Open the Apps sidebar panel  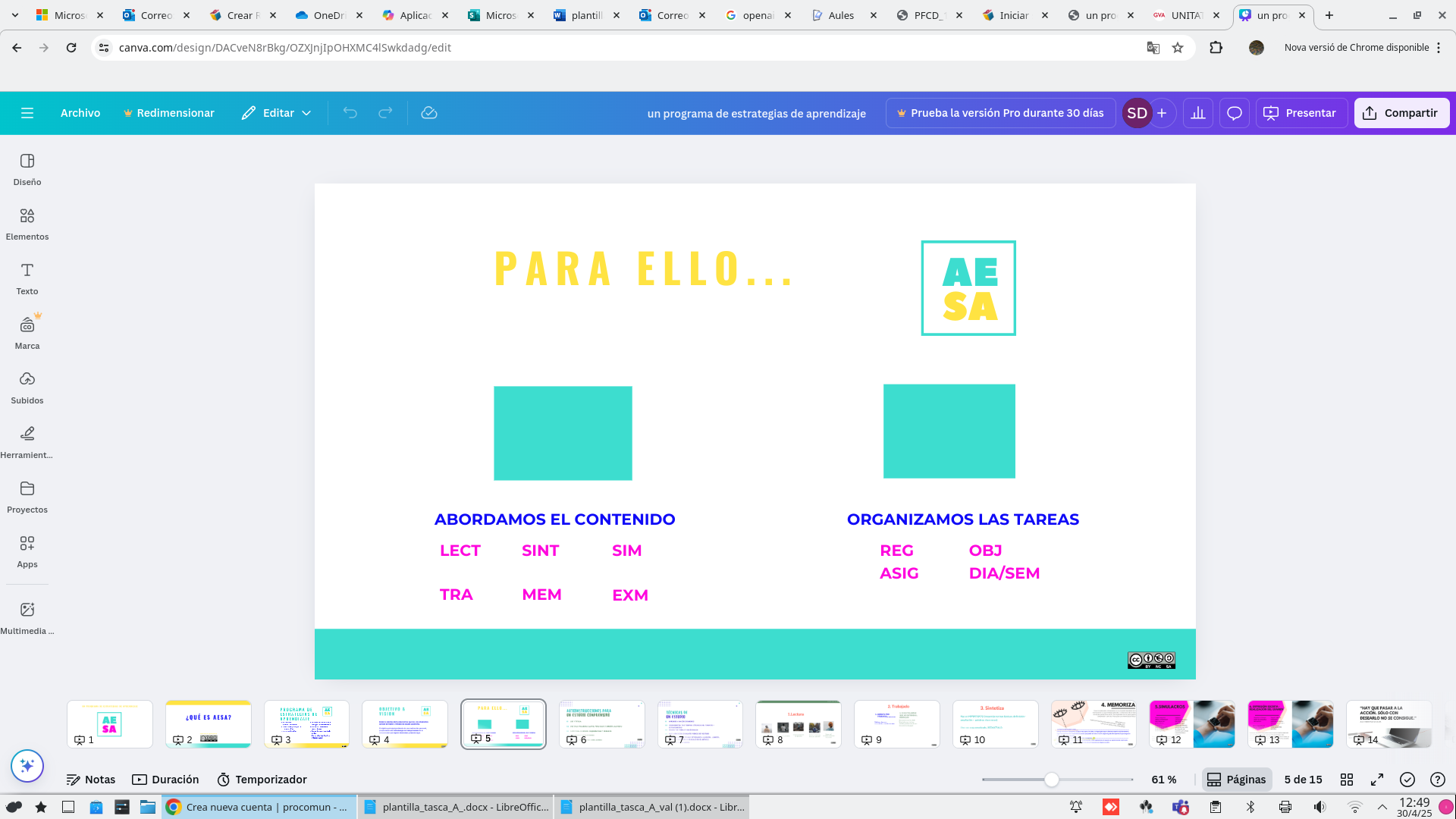tap(27, 551)
